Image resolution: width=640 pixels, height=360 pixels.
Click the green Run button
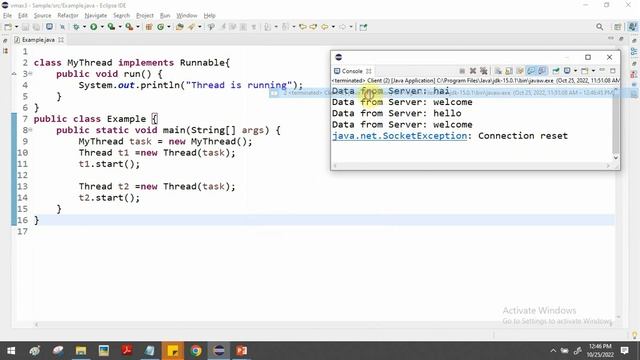(x=93, y=27)
